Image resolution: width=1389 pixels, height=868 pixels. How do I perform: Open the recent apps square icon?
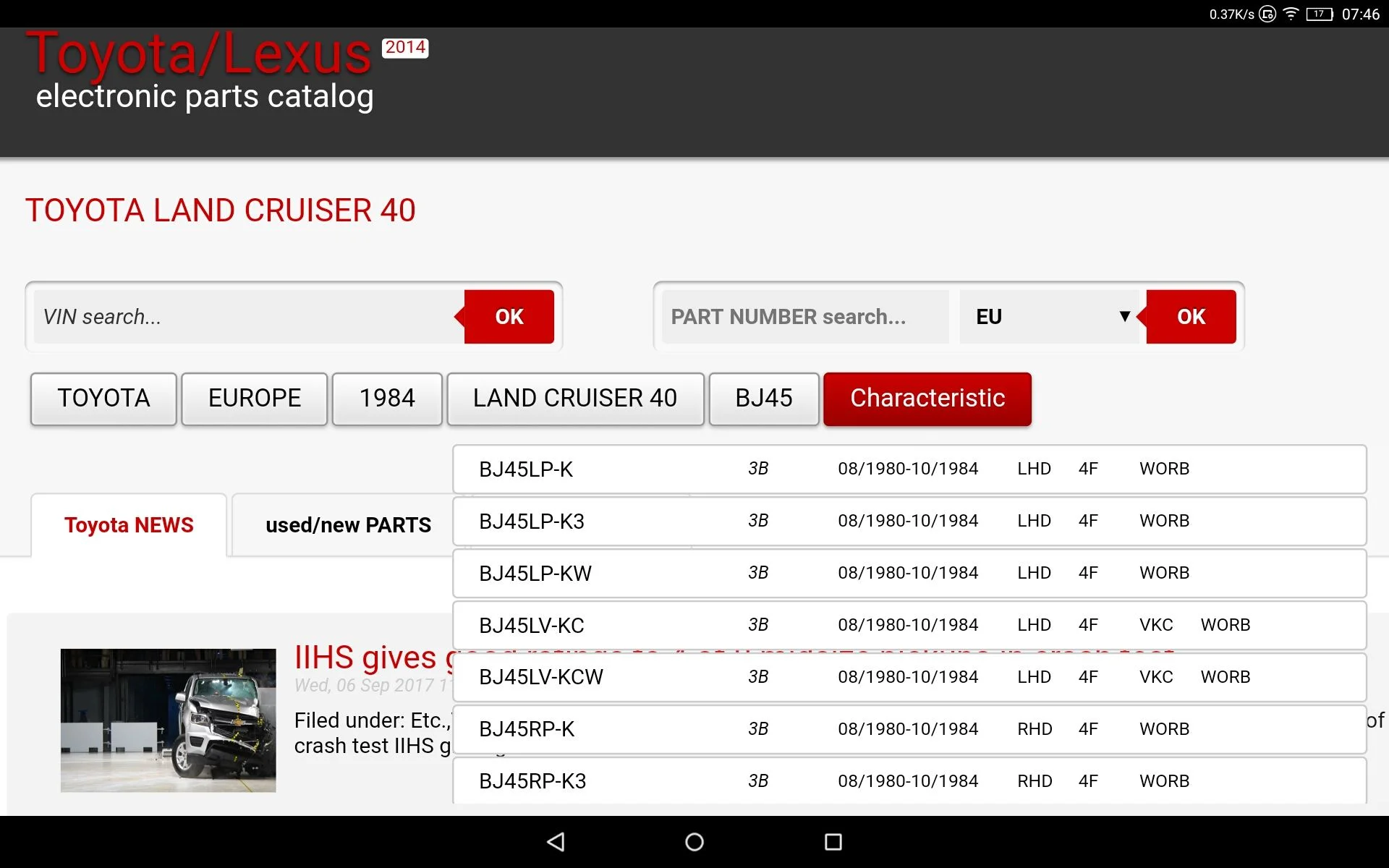pos(833,841)
